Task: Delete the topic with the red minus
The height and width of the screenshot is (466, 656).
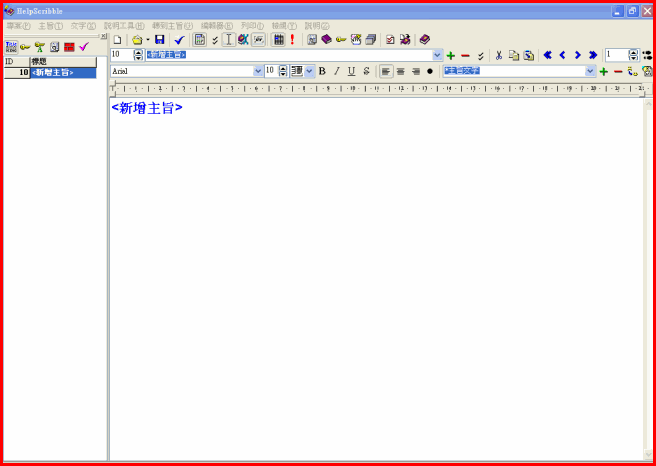Action: coord(465,55)
